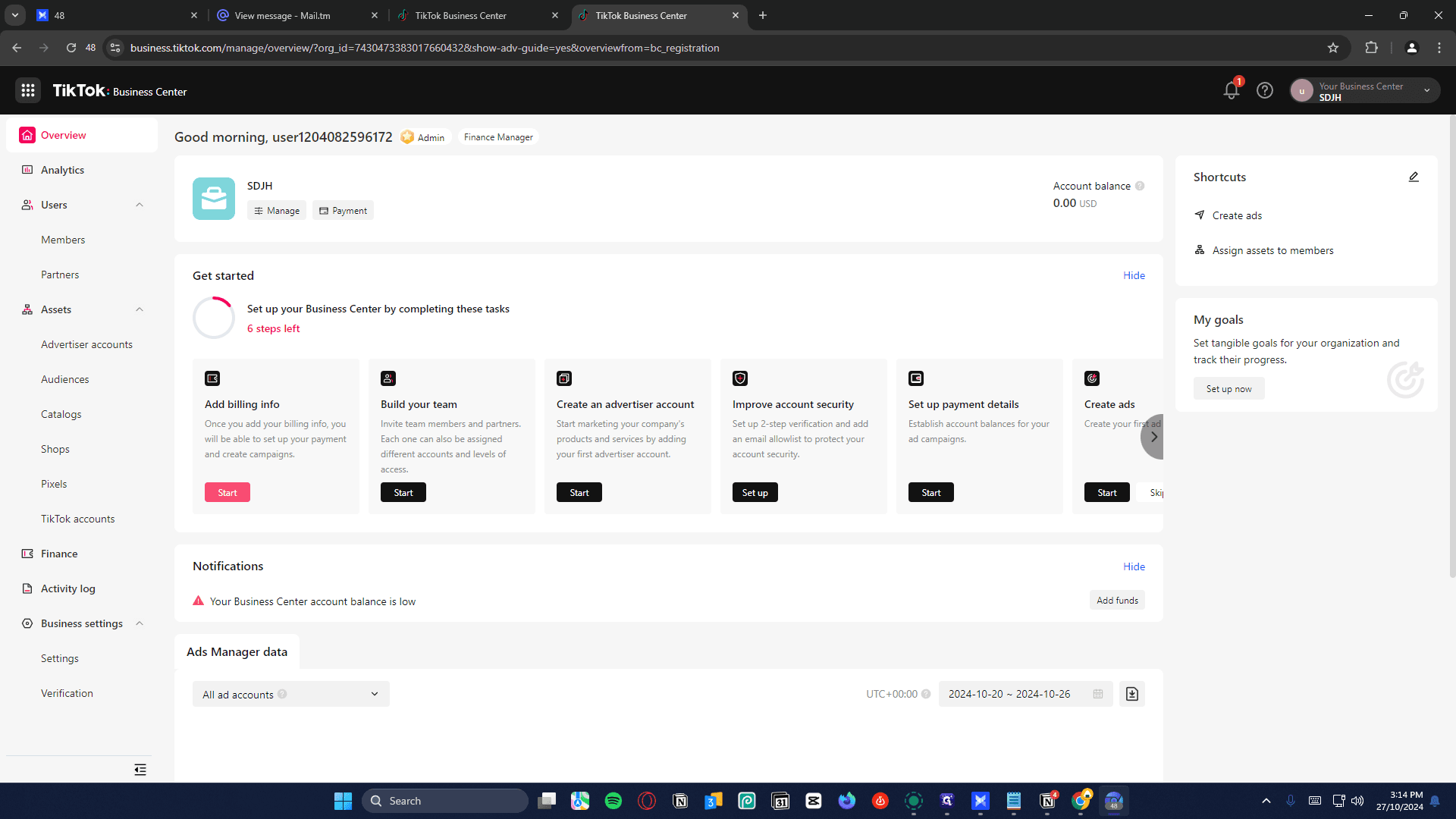Click the Manage button for SDJH
Image resolution: width=1456 pixels, height=819 pixels.
coord(277,210)
